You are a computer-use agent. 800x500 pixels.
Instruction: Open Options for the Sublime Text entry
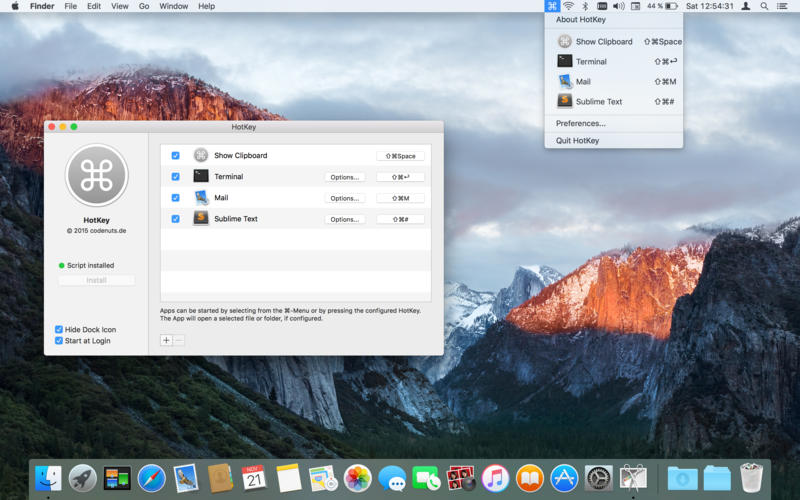click(x=344, y=219)
